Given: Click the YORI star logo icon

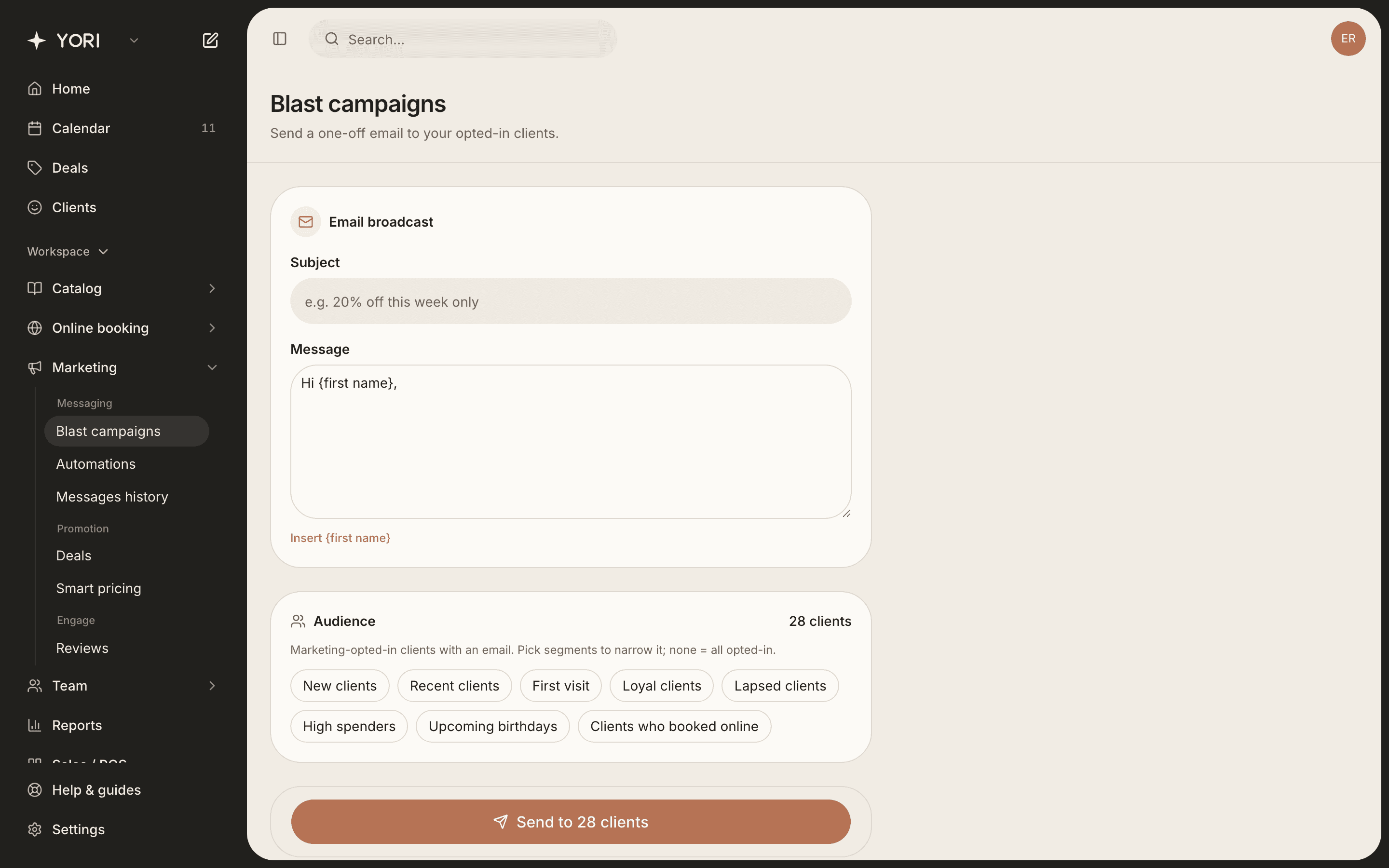Looking at the screenshot, I should (x=37, y=40).
